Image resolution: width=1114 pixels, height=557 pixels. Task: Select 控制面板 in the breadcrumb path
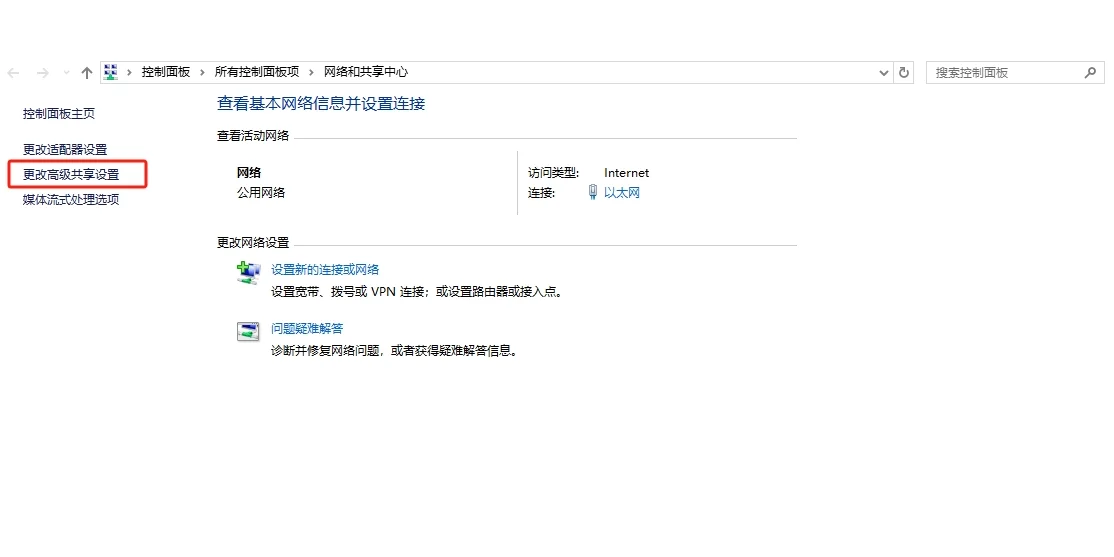tap(166, 72)
